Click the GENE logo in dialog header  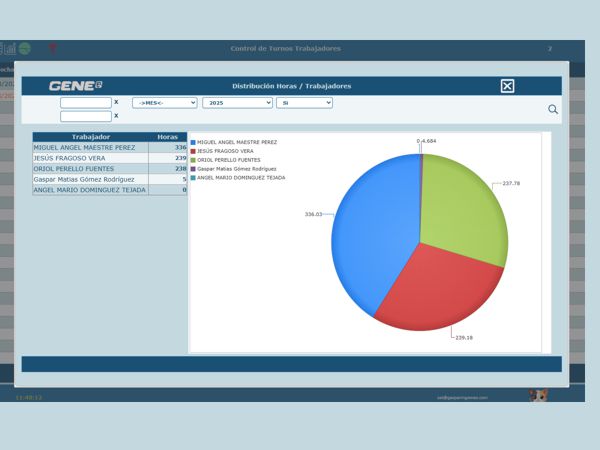(x=75, y=86)
